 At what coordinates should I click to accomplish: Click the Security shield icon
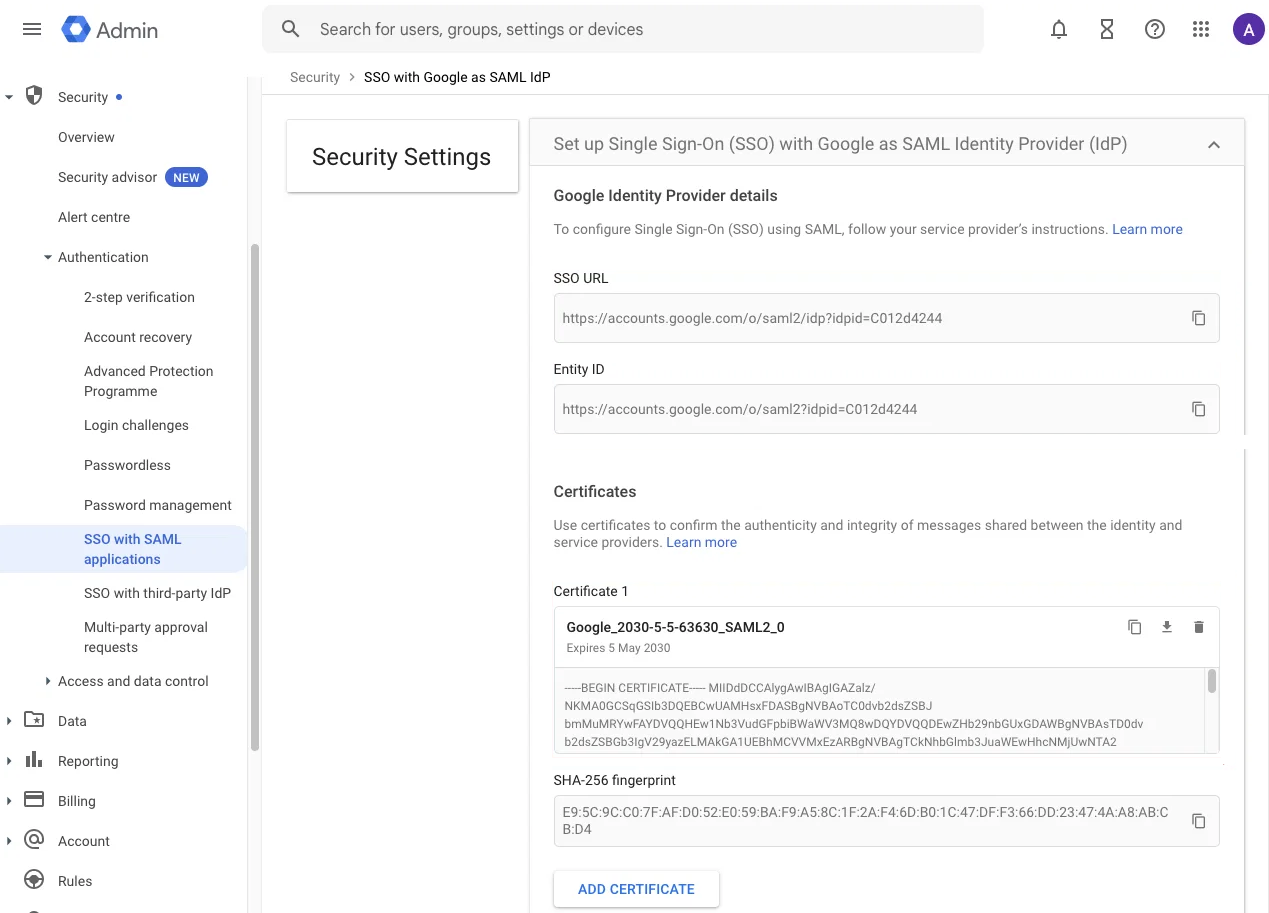tap(34, 96)
